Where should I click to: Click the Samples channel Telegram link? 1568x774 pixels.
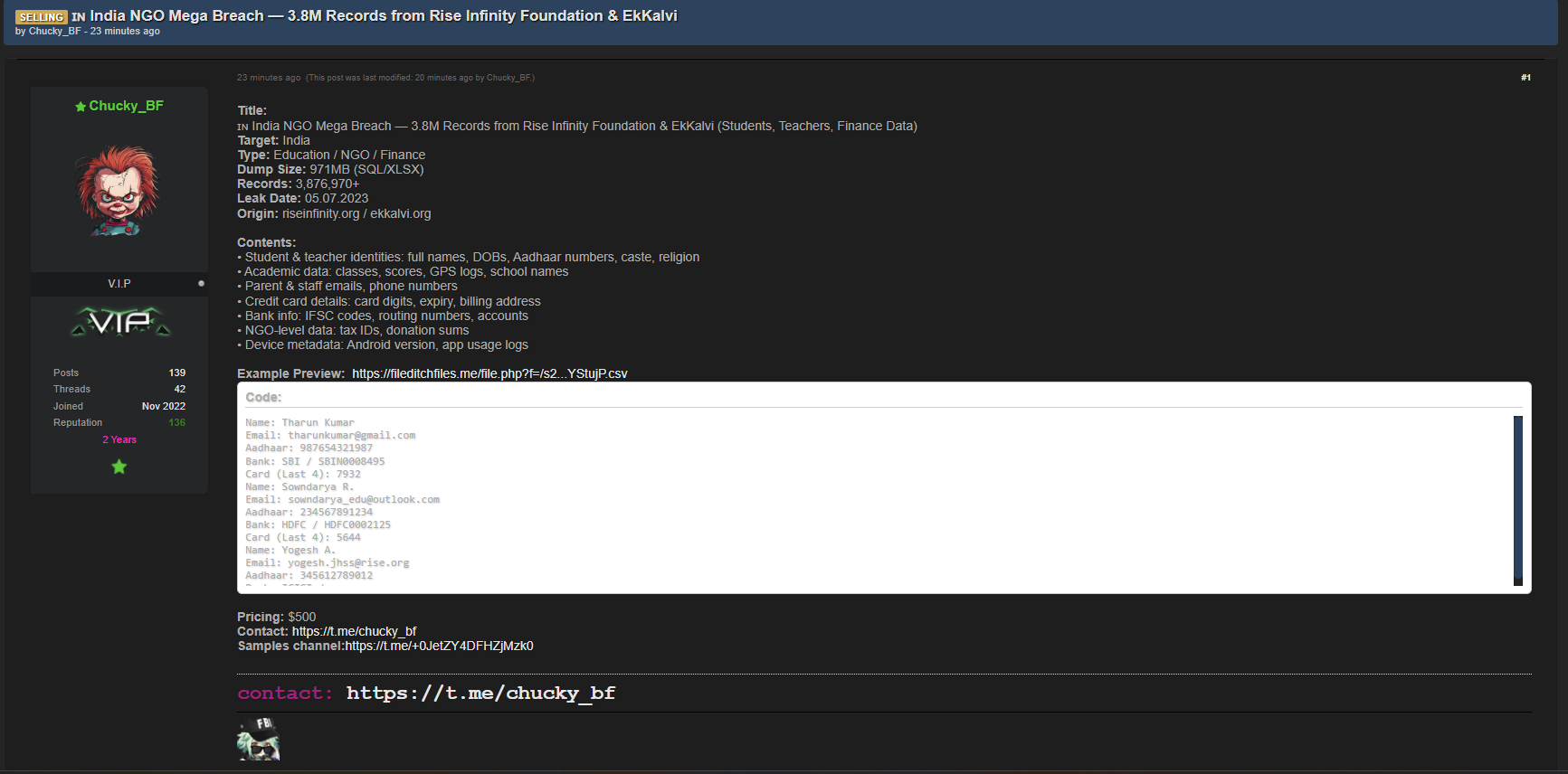point(439,646)
